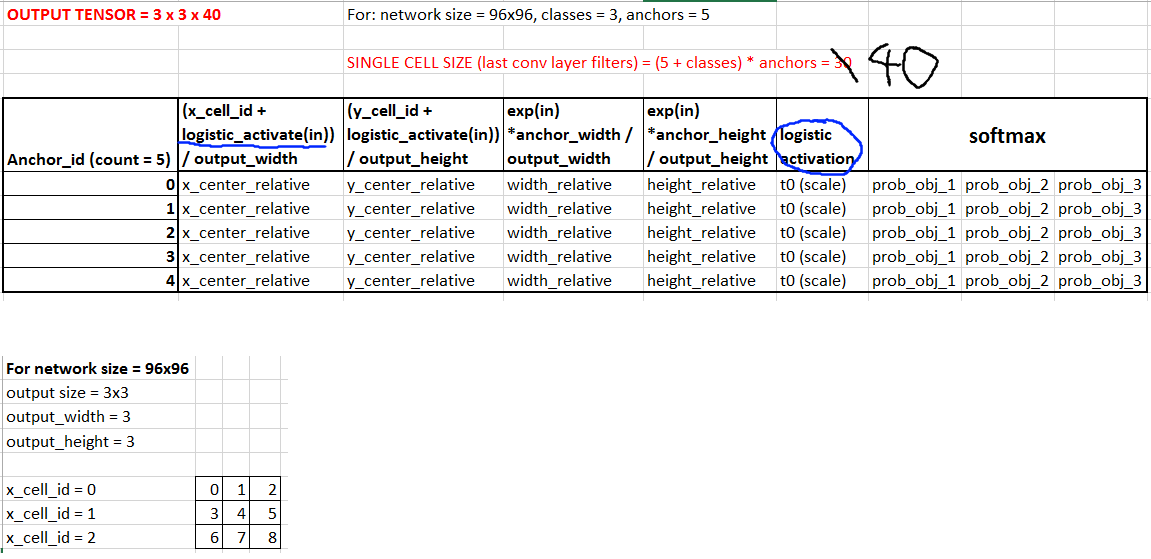Select anchor id cell '0' in the table

pyautogui.click(x=90, y=185)
